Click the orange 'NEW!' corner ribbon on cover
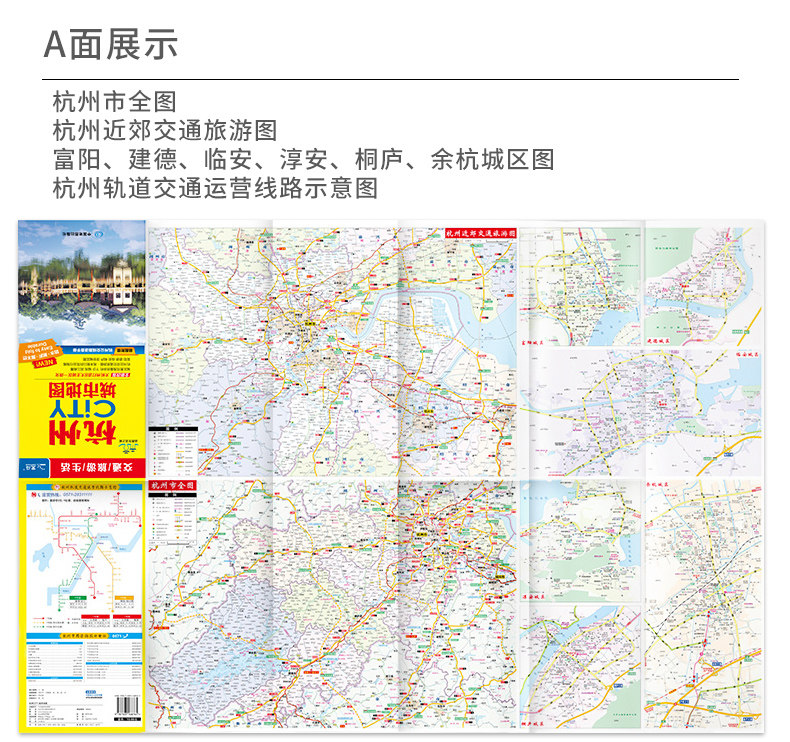 40,353
